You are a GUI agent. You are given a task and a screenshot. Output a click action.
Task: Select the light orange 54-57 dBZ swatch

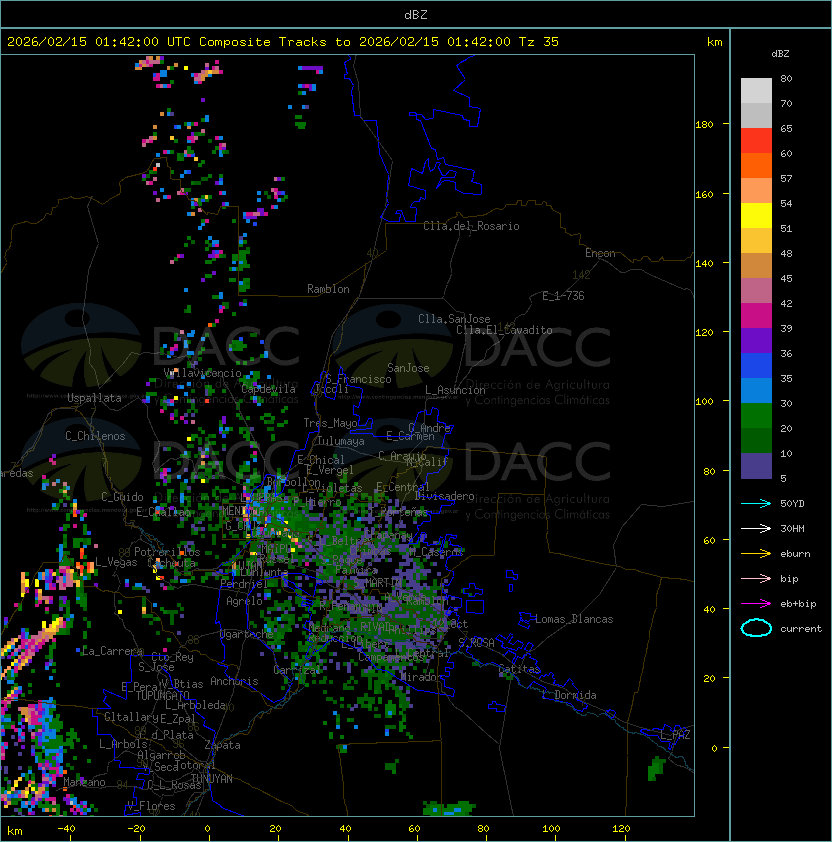[x=756, y=191]
